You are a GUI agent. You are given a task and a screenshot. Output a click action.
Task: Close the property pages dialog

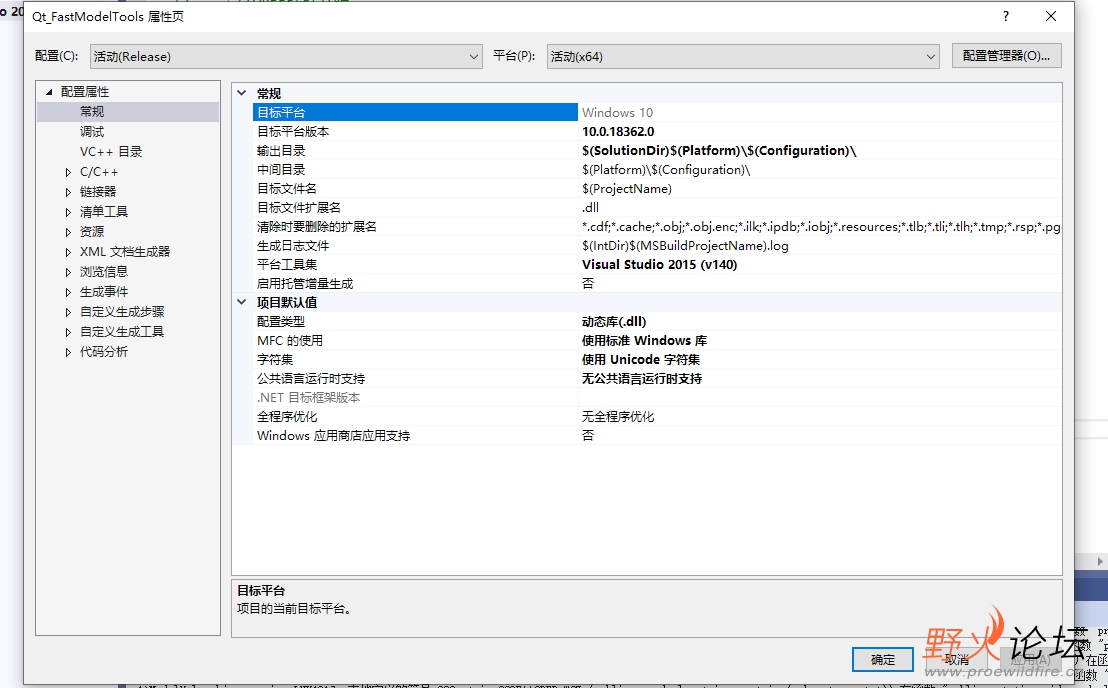coord(1051,16)
